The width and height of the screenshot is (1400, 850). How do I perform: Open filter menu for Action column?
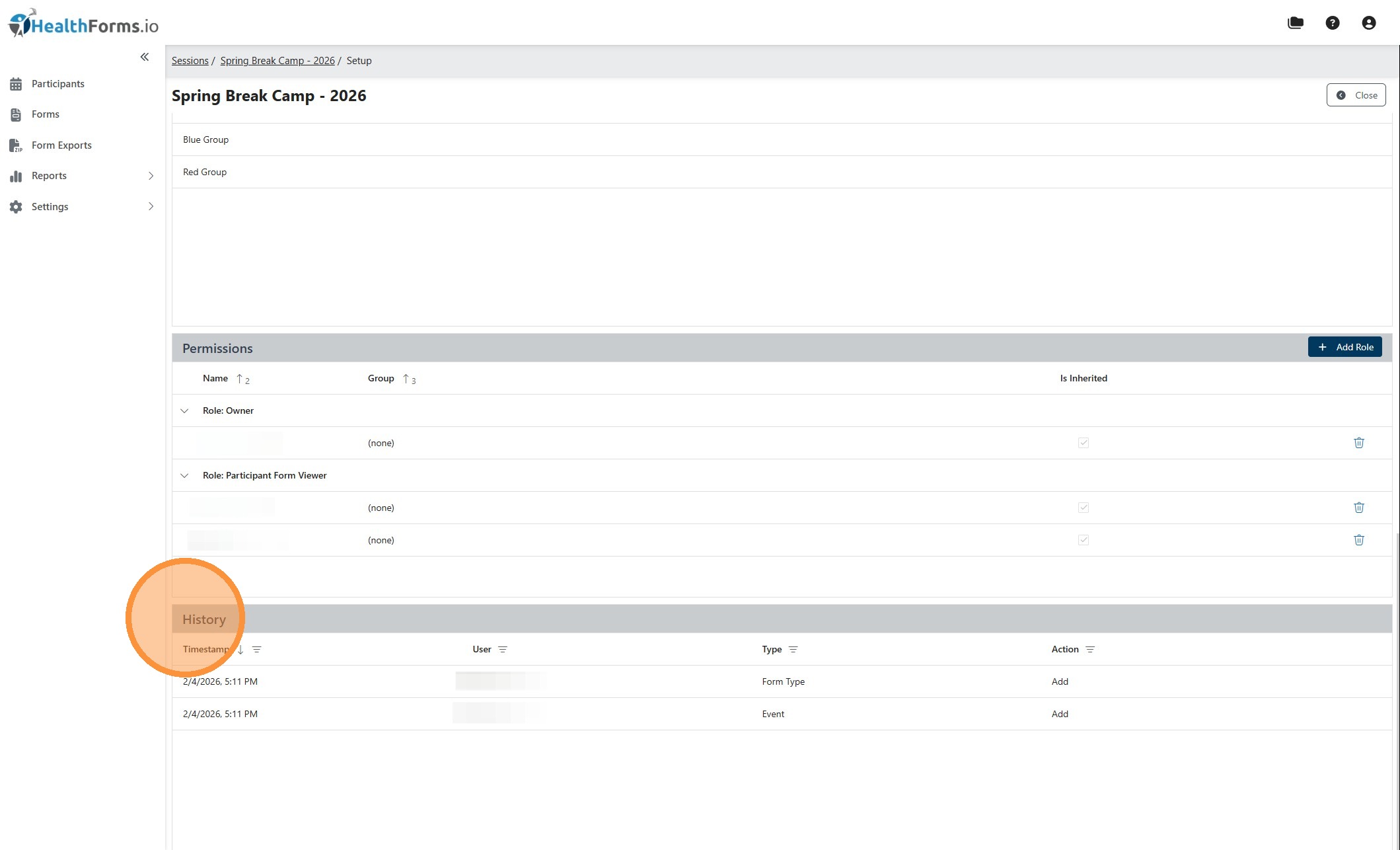click(x=1090, y=650)
